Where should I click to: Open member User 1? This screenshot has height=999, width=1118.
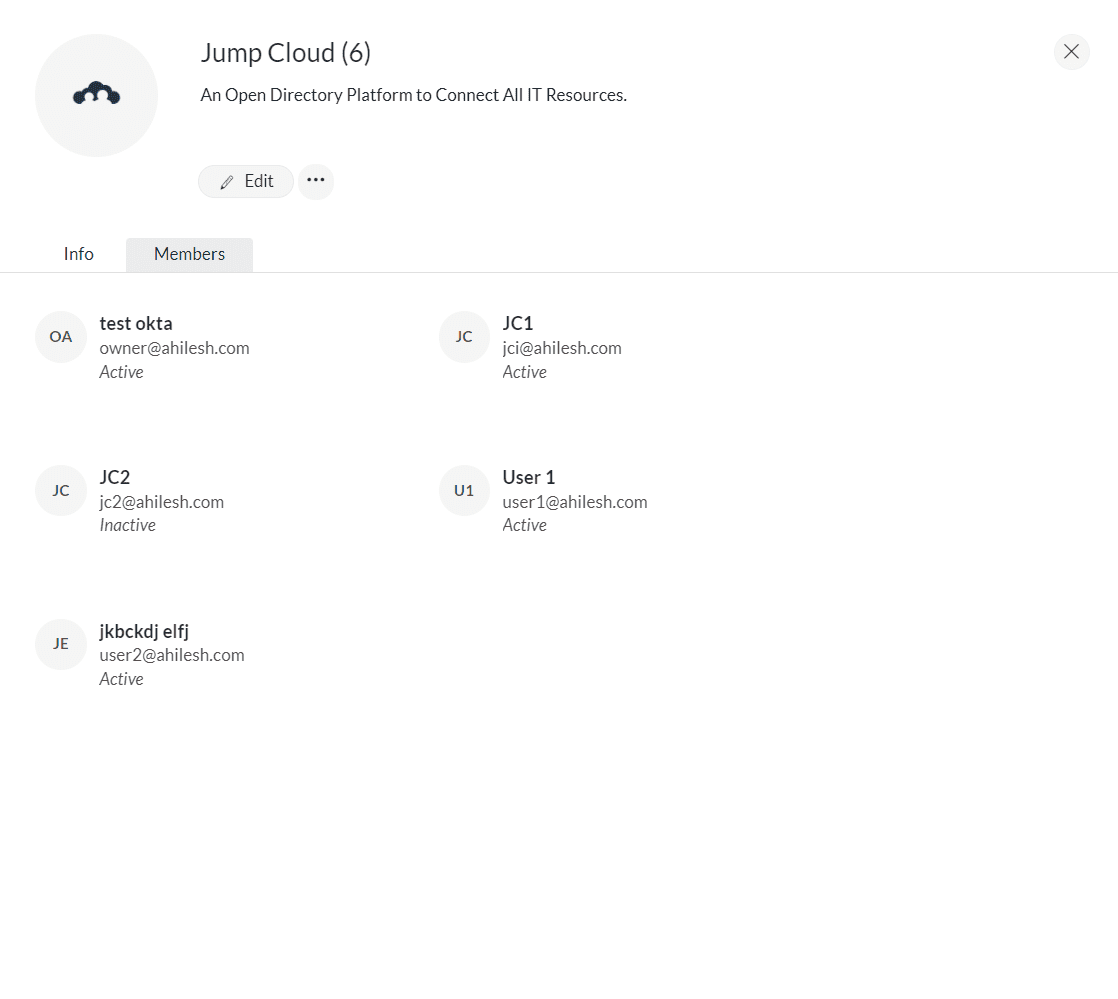[x=528, y=477]
